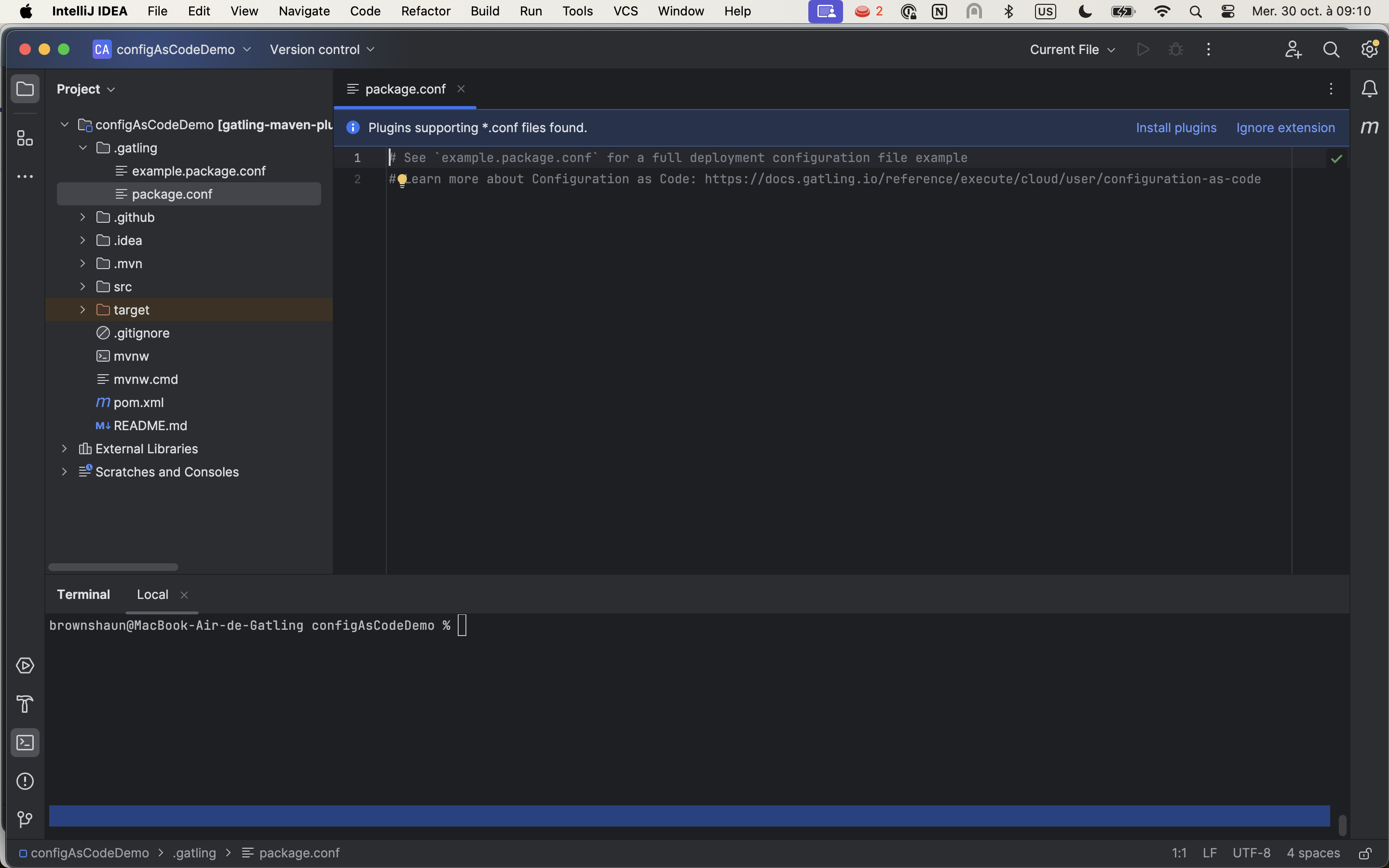This screenshot has width=1389, height=868.
Task: Open configAsCodeDemo project dropdown
Action: click(x=172, y=49)
